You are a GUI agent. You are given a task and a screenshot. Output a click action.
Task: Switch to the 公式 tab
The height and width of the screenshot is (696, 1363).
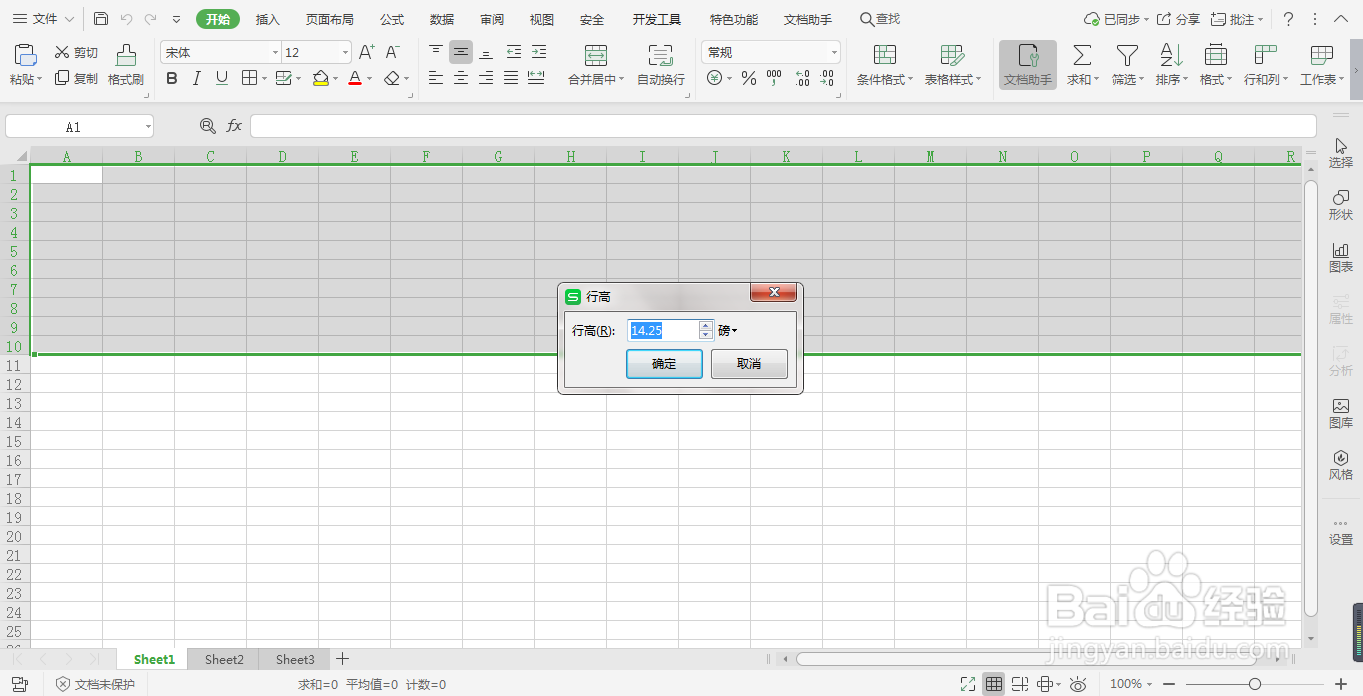click(x=392, y=19)
